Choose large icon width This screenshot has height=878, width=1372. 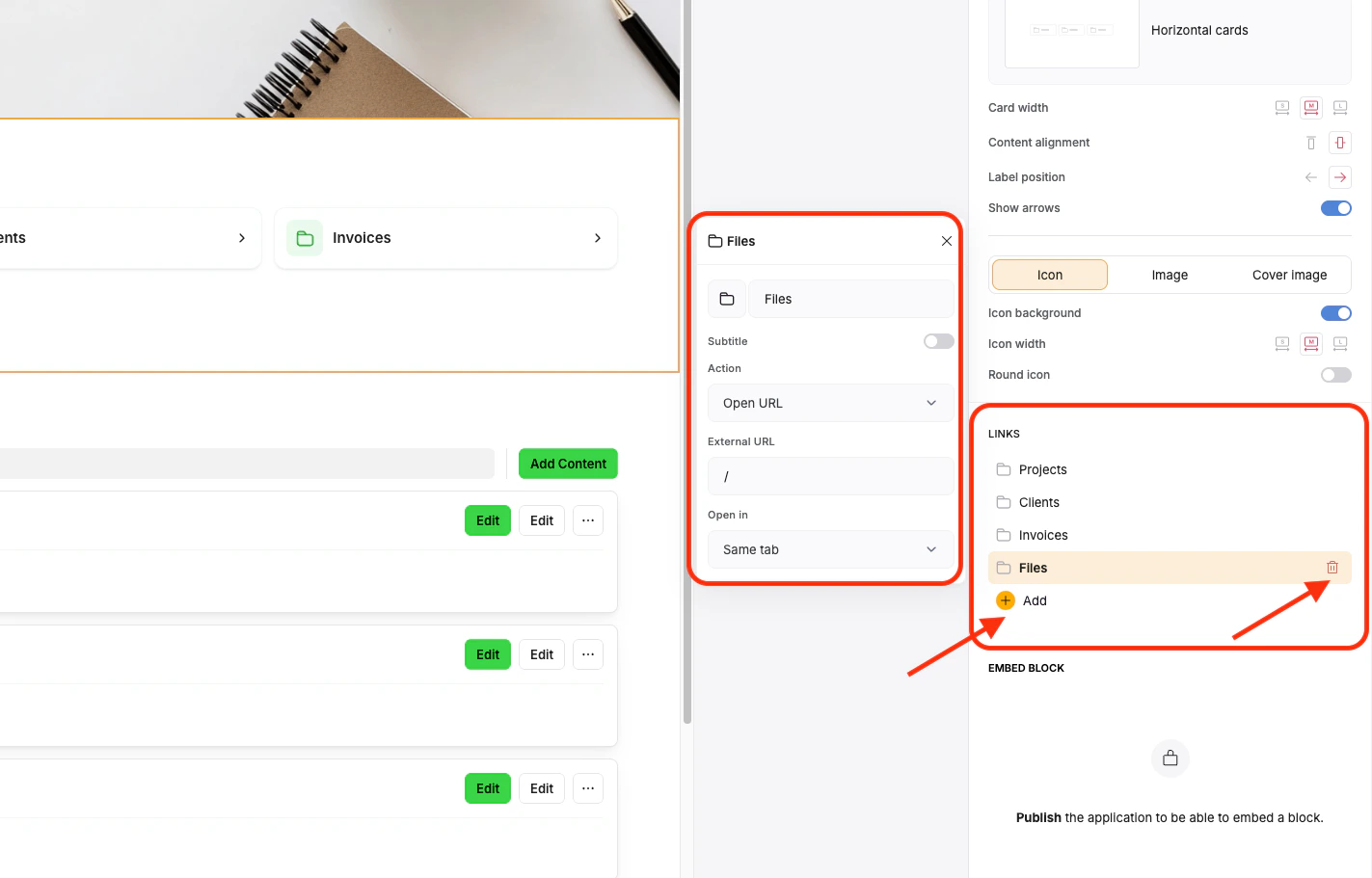click(1340, 344)
